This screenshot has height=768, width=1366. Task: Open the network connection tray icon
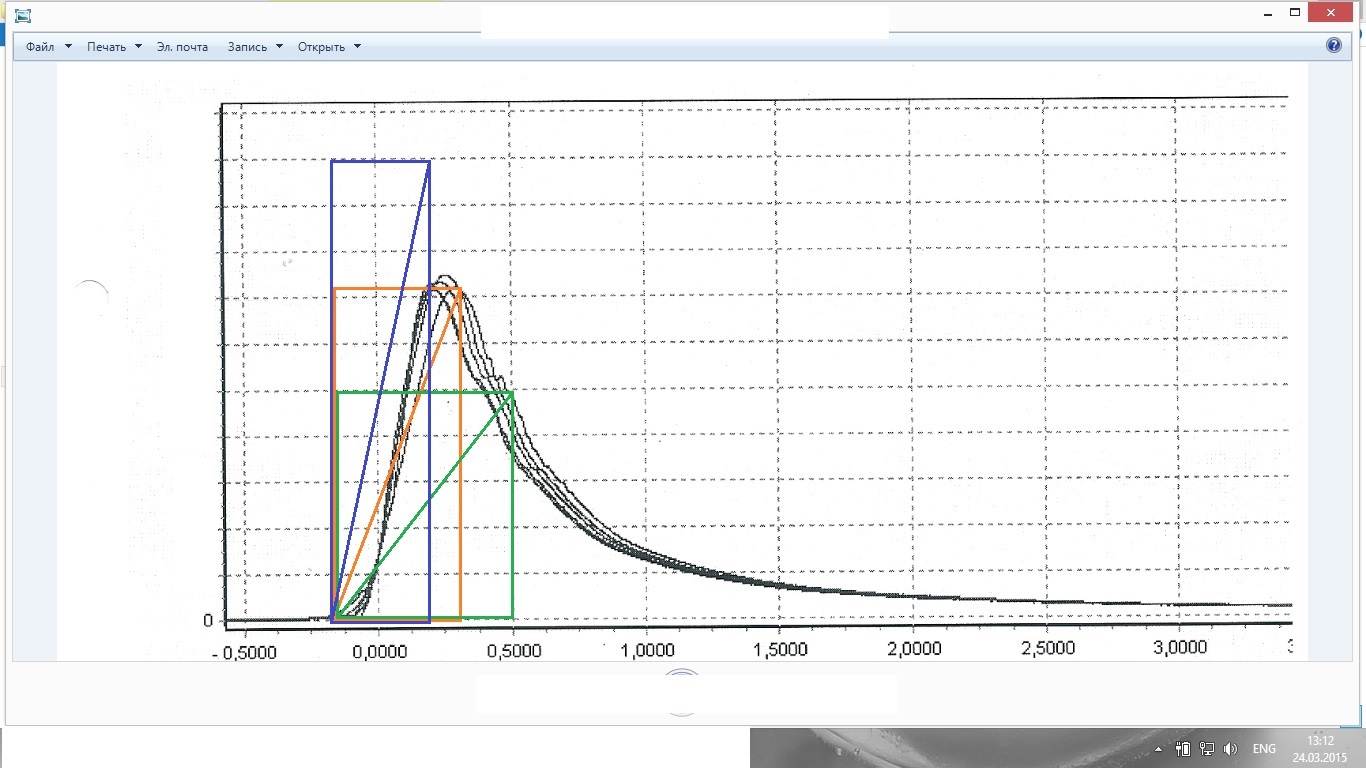pyautogui.click(x=1207, y=748)
